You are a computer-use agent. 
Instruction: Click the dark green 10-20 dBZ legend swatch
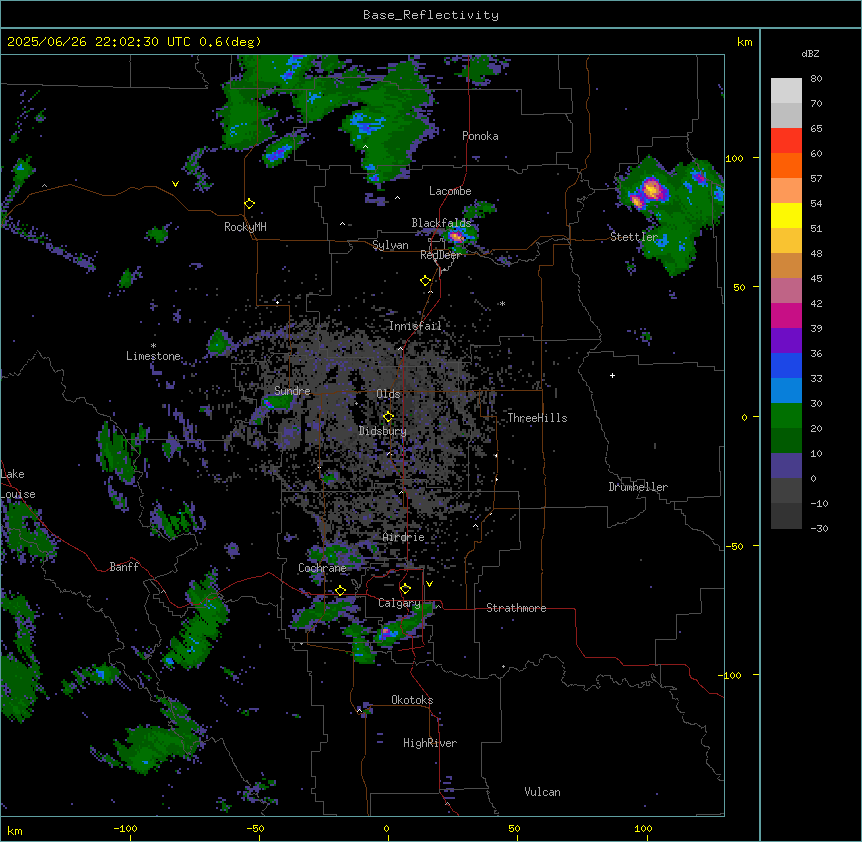(x=786, y=441)
